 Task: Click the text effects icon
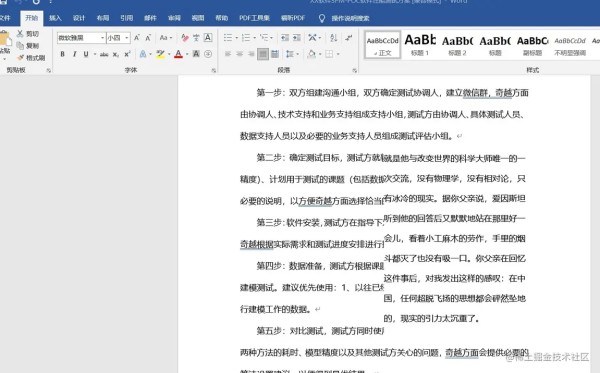(143, 54)
